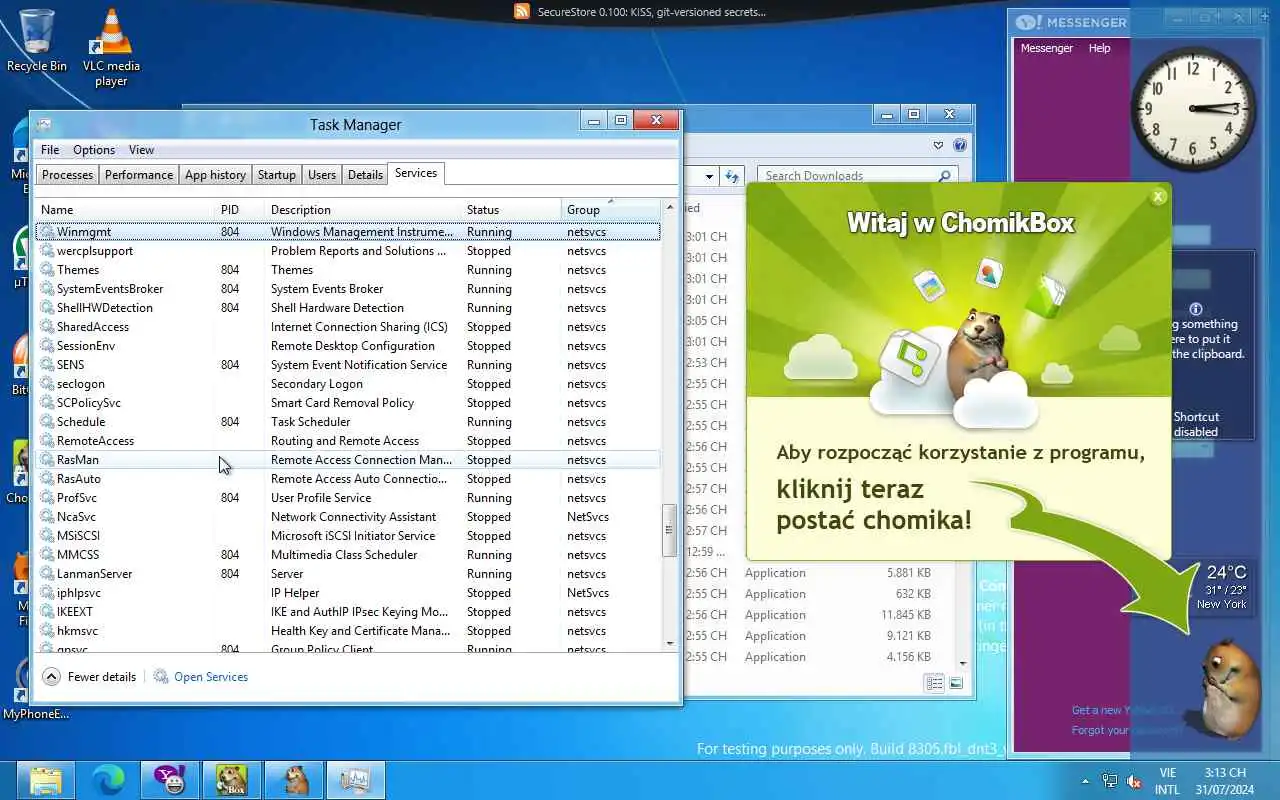Switch to the Startup tab

tap(277, 175)
